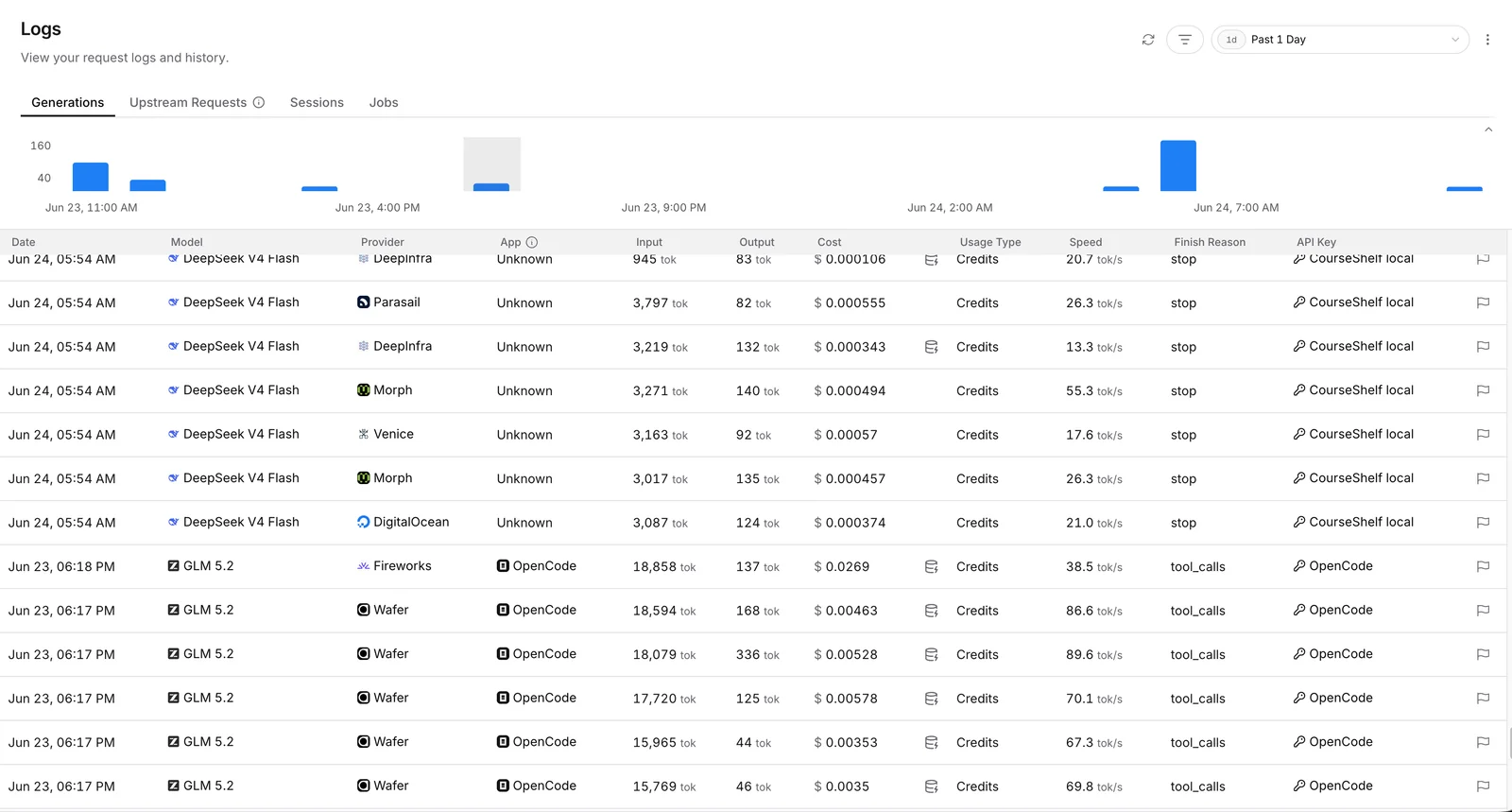Click the CourseShelf local key in Venice row

[x=1353, y=434]
